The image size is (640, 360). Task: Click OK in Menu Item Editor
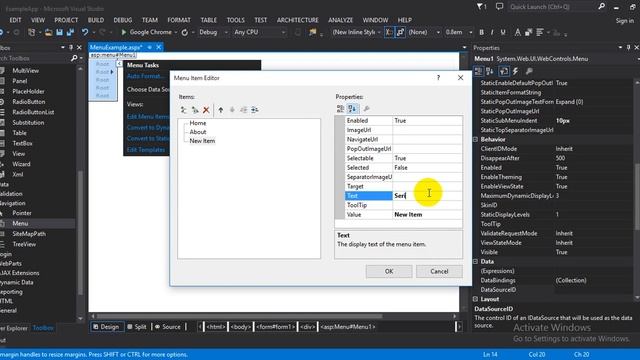[389, 271]
